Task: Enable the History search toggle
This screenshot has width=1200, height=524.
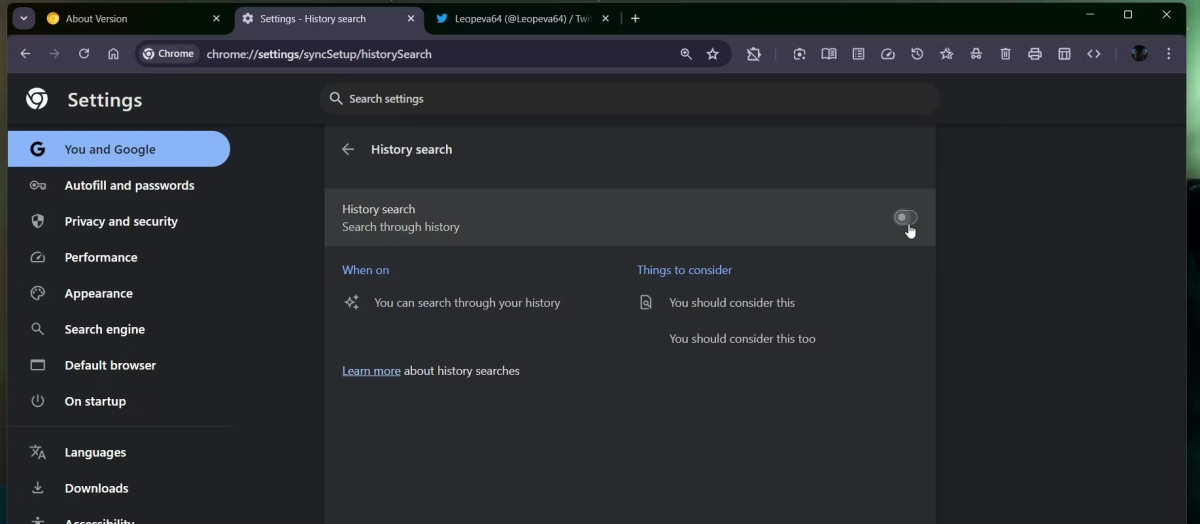Action: [x=905, y=217]
